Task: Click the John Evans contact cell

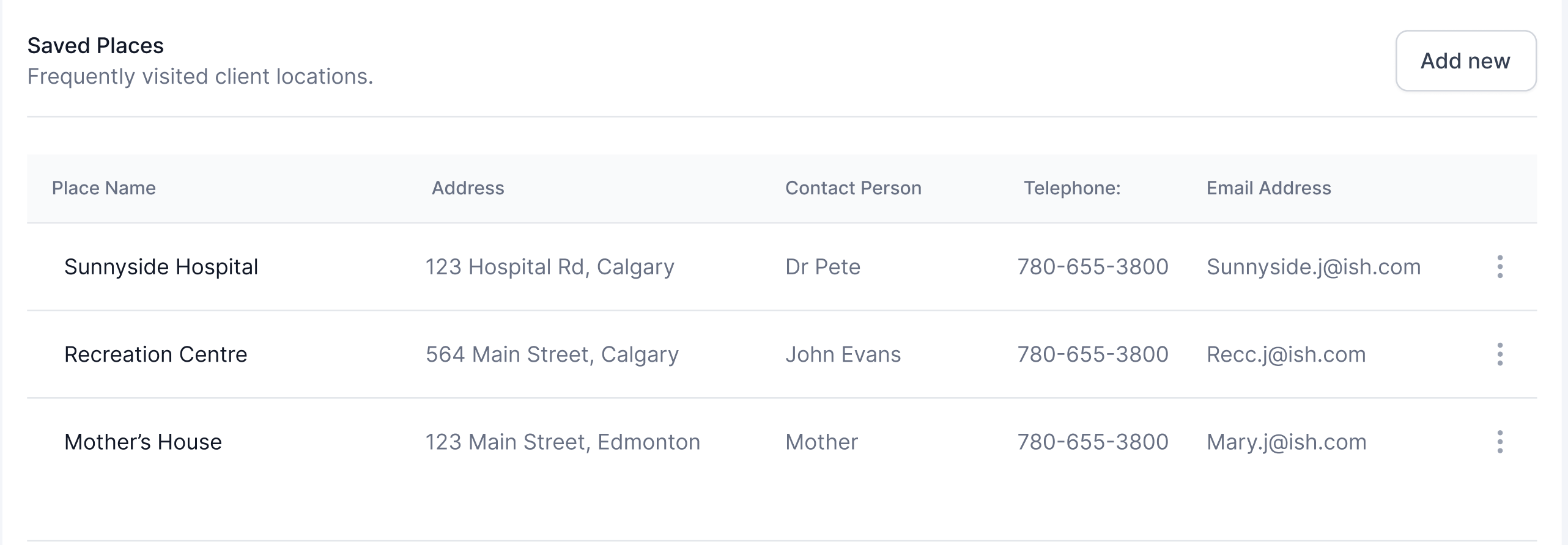Action: [843, 354]
